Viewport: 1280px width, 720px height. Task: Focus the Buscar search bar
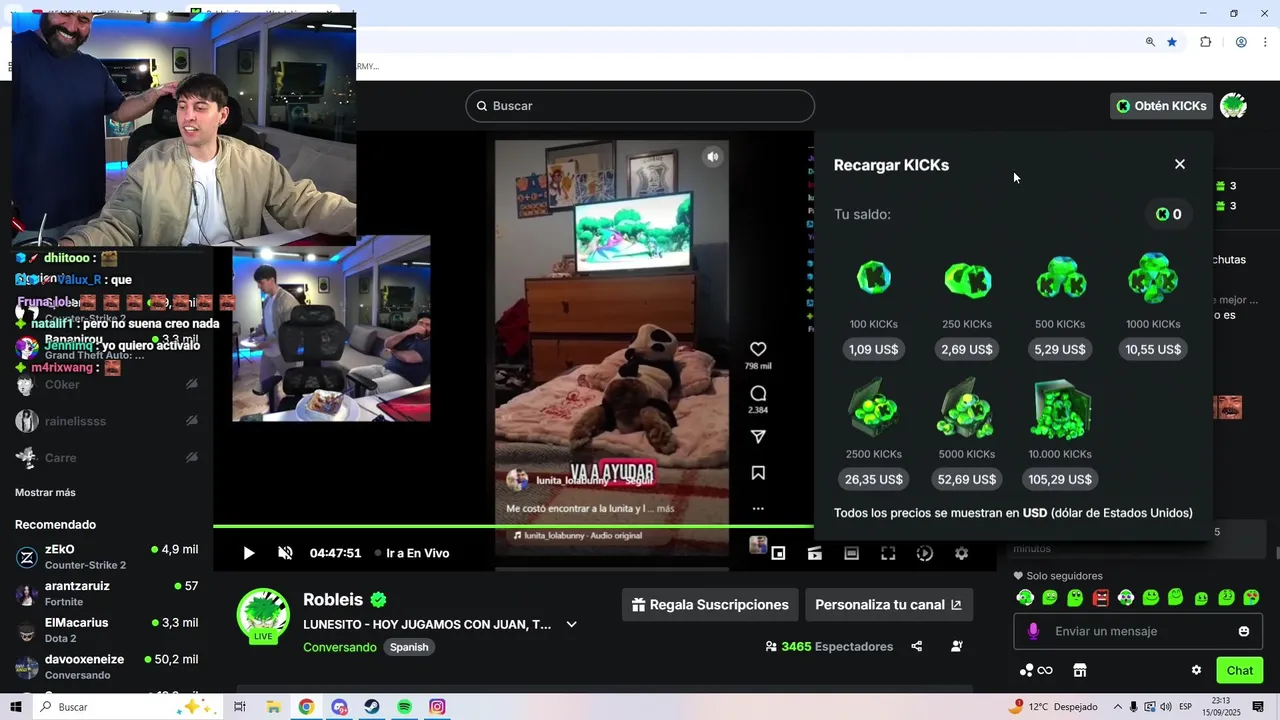(x=640, y=106)
